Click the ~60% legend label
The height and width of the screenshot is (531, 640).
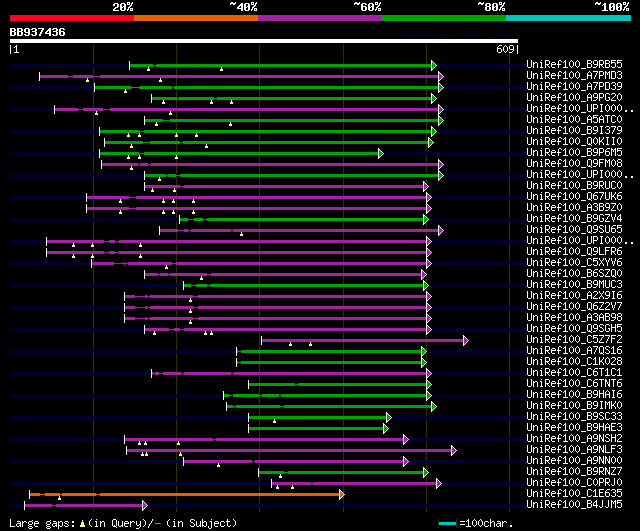pos(367,7)
